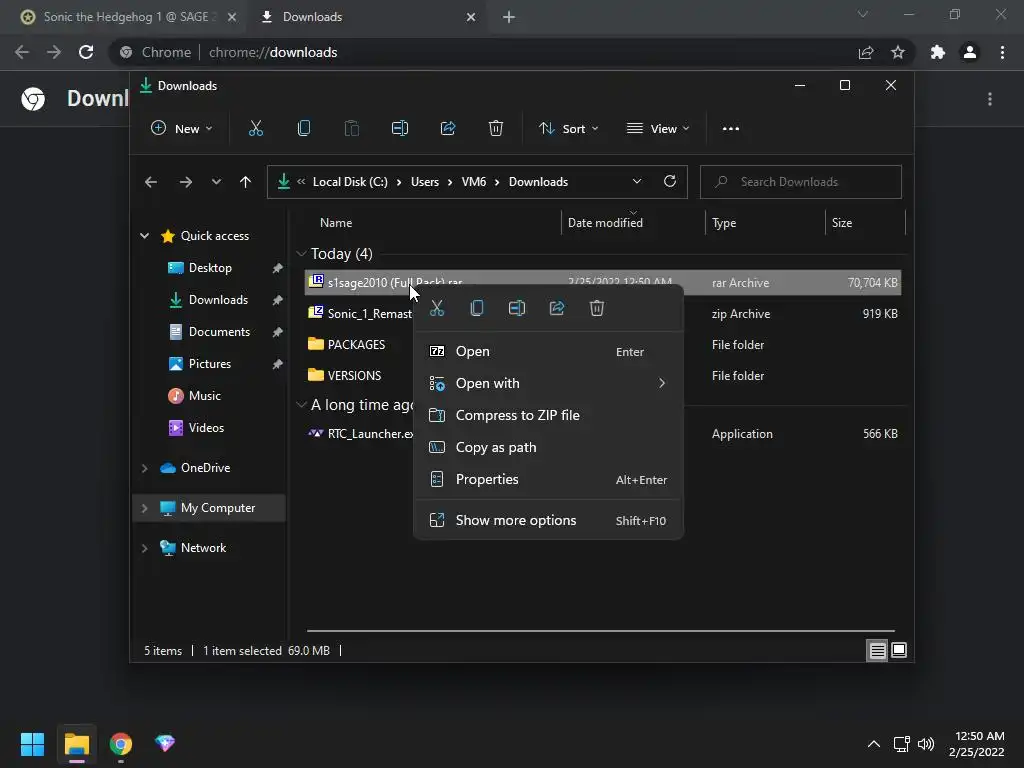The image size is (1024, 768).
Task: Select the Music folder in sidebar
Action: click(x=204, y=396)
